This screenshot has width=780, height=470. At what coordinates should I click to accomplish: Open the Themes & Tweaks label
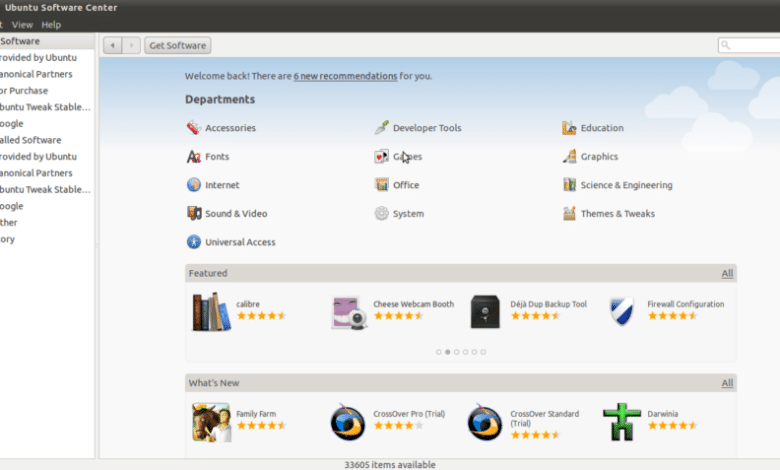tap(618, 213)
